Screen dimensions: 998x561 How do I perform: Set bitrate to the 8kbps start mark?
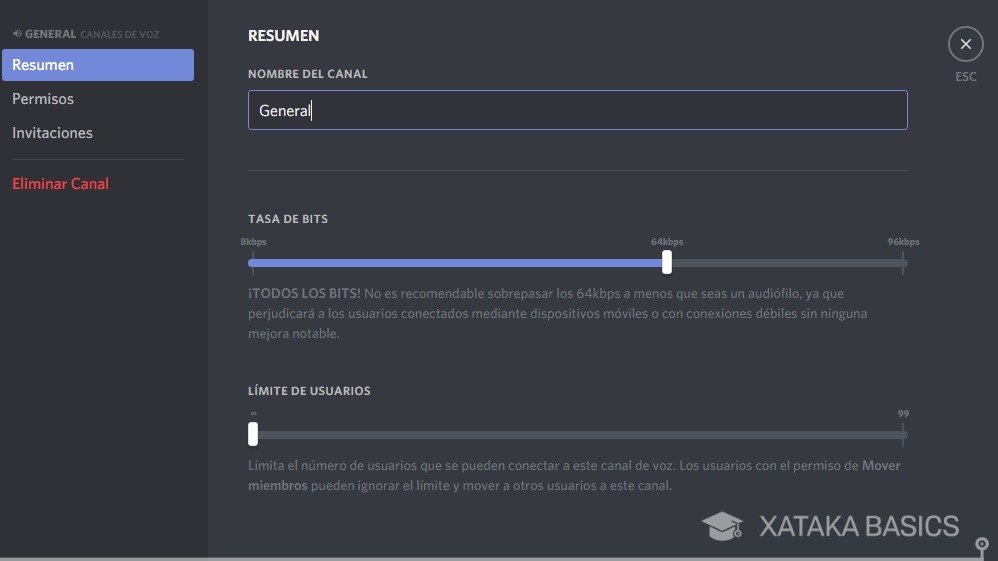(253, 262)
